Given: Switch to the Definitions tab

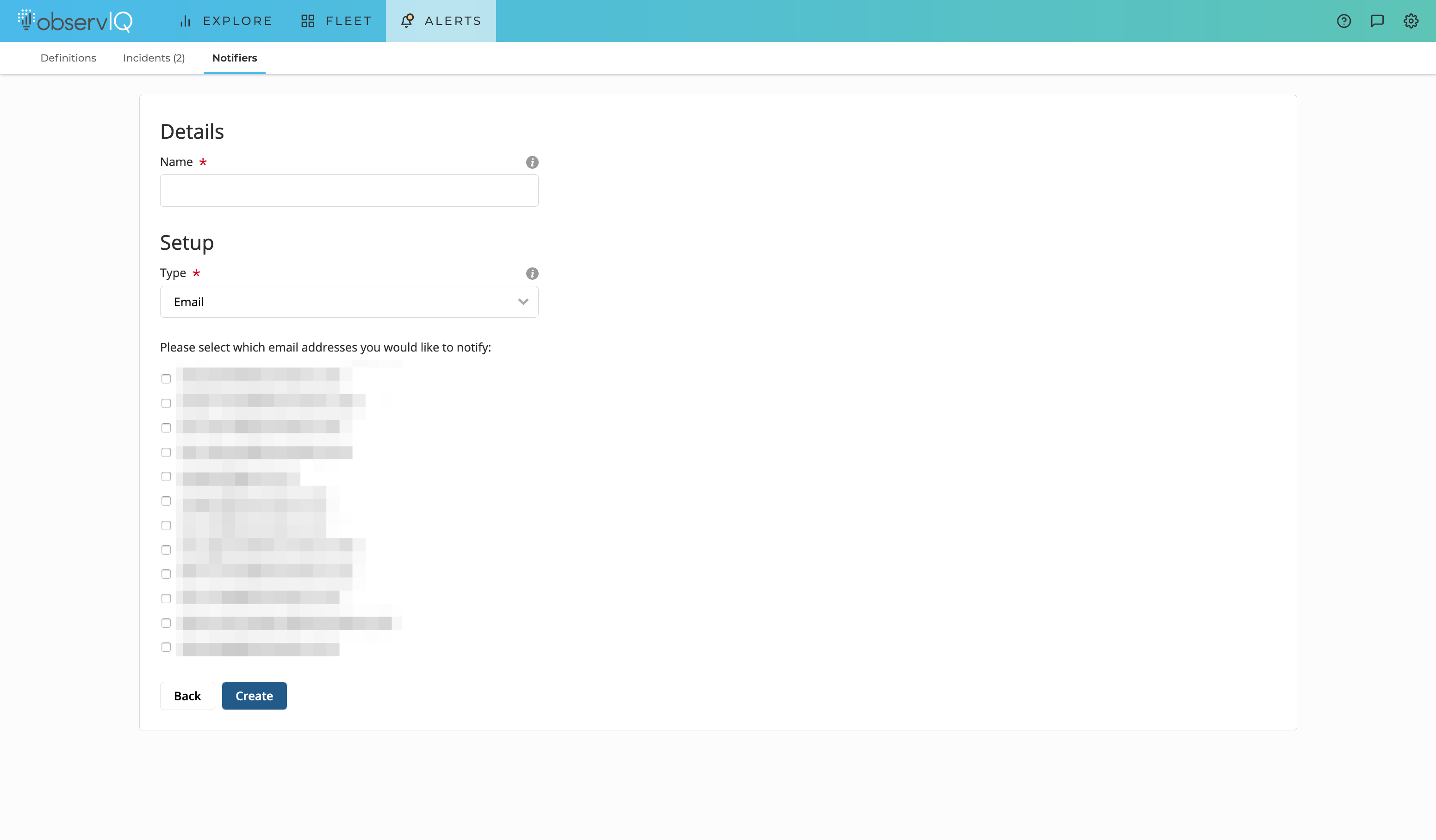Looking at the screenshot, I should point(68,58).
